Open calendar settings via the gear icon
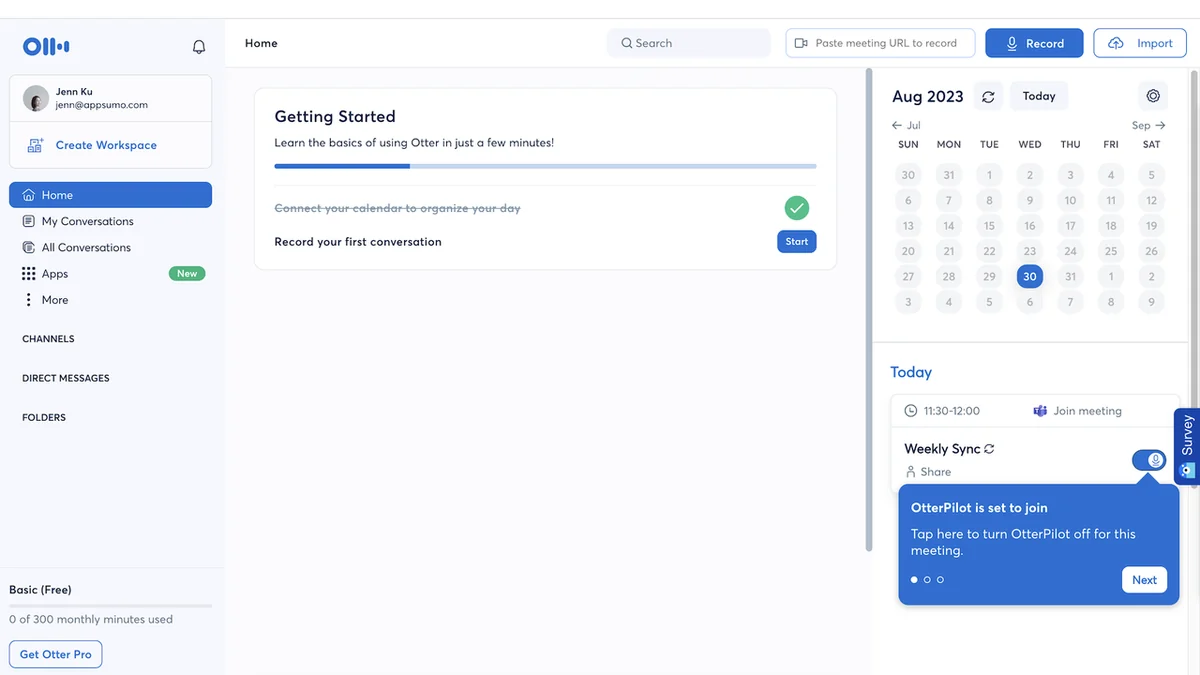The width and height of the screenshot is (1200, 675). coord(1152,95)
